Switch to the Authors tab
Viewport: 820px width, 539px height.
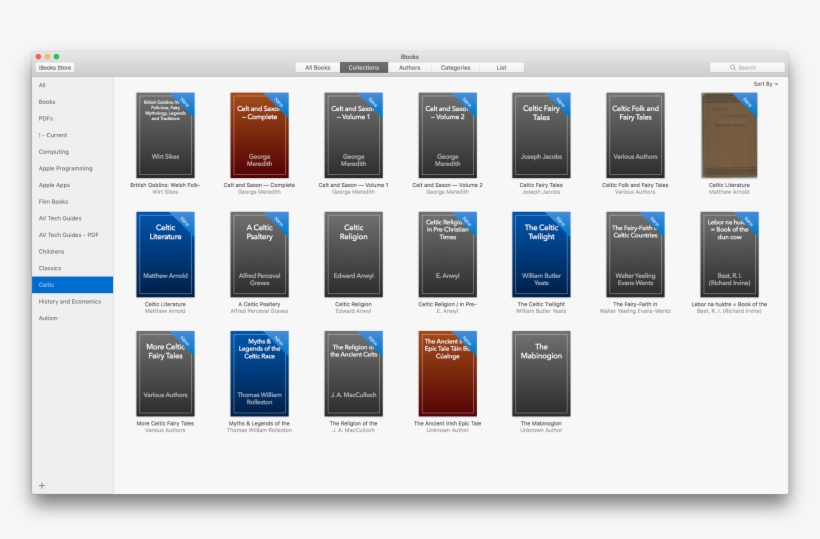pos(409,67)
